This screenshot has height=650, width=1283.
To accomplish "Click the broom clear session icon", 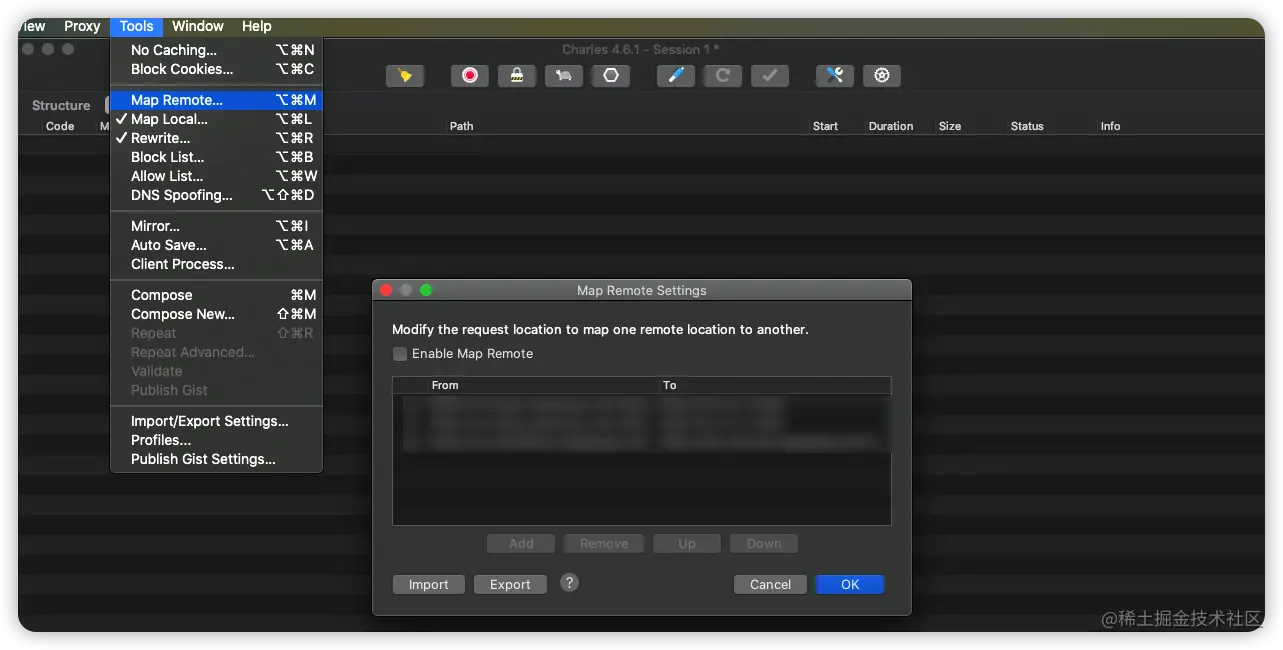I will [x=405, y=76].
